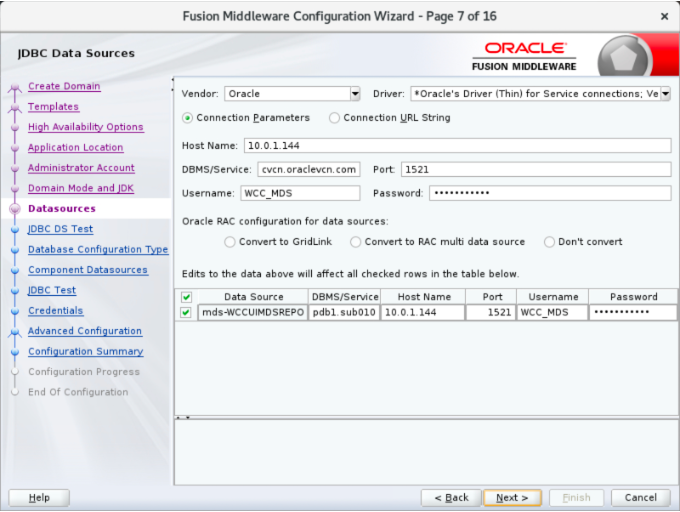Image resolution: width=680 pixels, height=512 pixels.
Task: Jump to Component Datasources step
Action: tap(88, 270)
